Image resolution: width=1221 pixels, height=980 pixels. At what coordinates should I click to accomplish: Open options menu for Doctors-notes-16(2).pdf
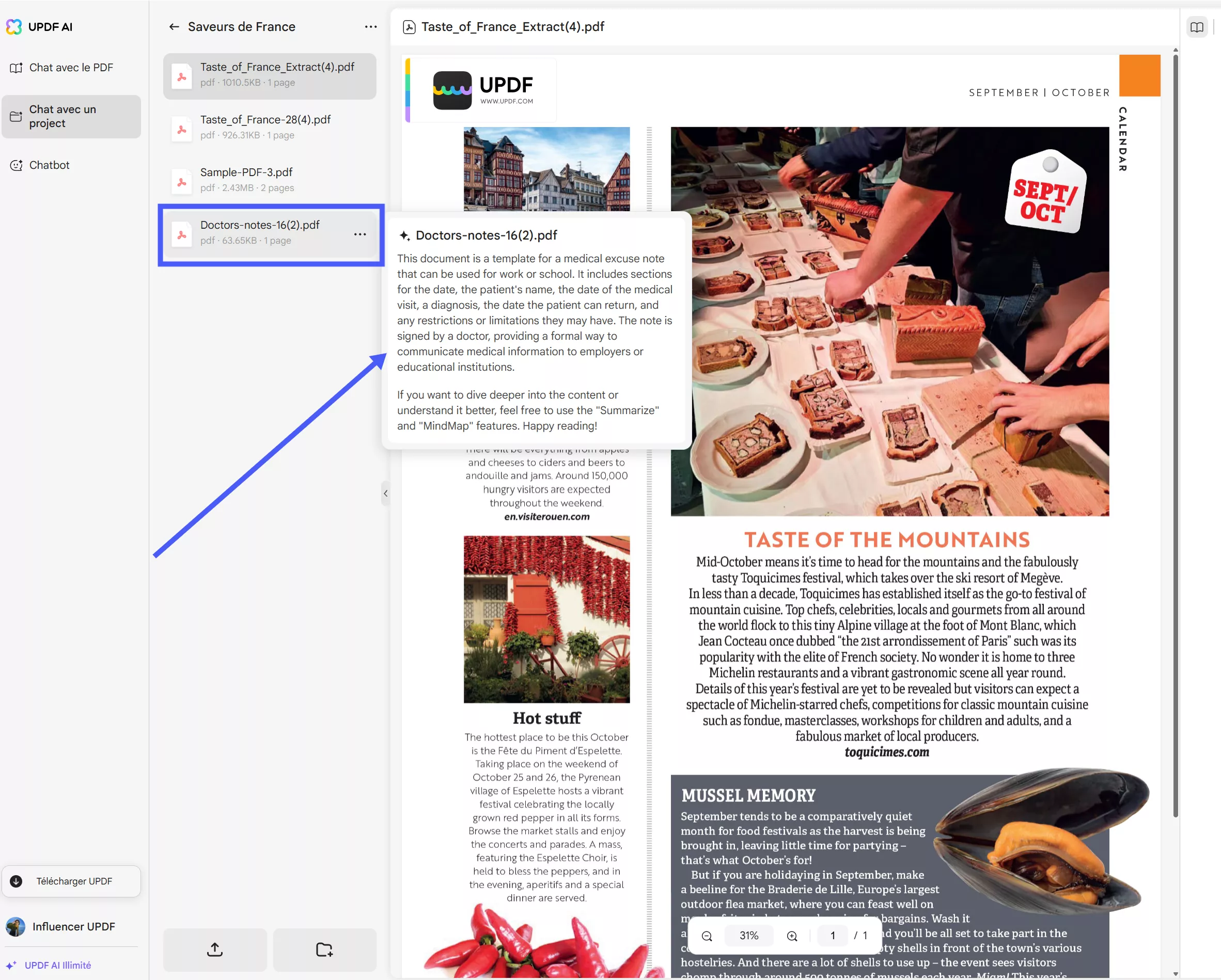tap(359, 234)
